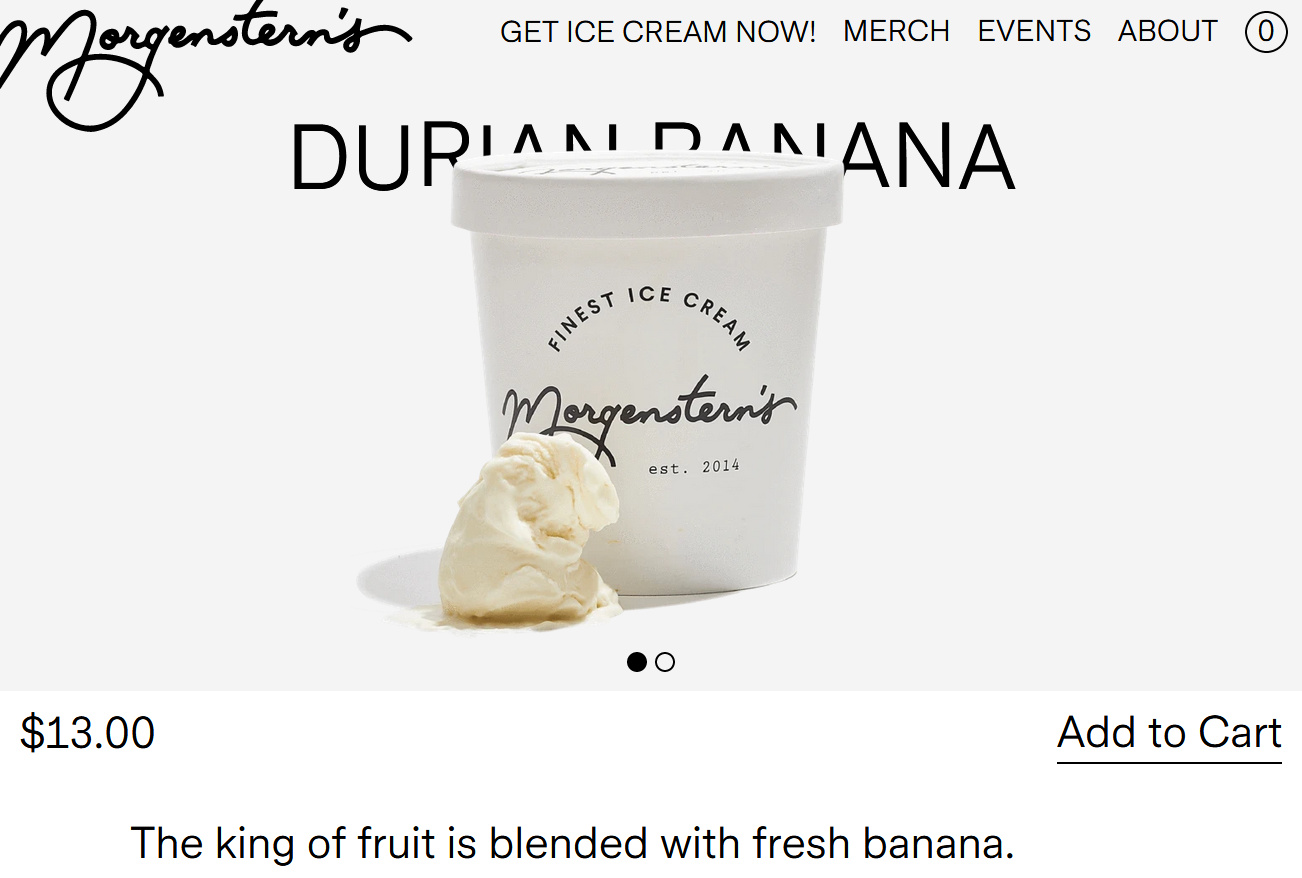This screenshot has height=878, width=1302.
Task: Select the first filled carousel dot
Action: click(x=637, y=662)
